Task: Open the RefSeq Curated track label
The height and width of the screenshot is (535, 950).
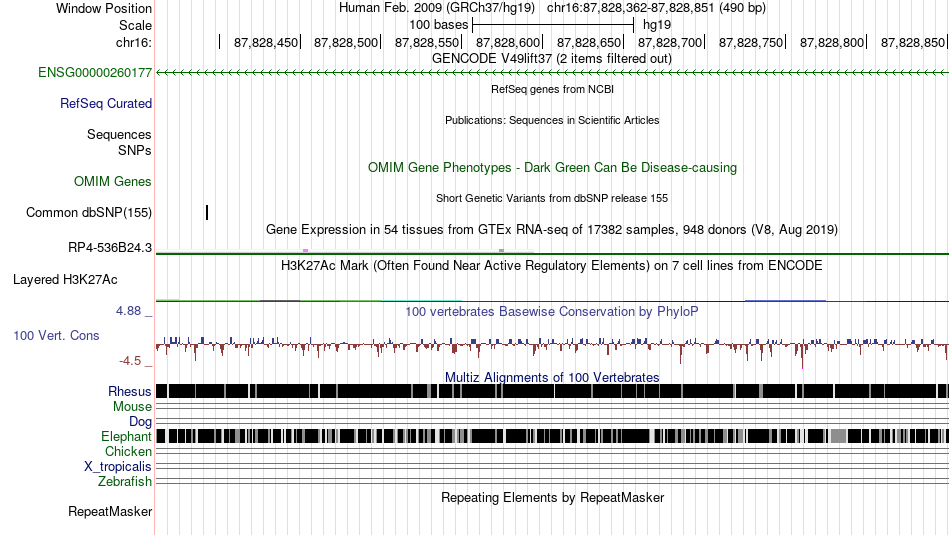Action: point(106,104)
